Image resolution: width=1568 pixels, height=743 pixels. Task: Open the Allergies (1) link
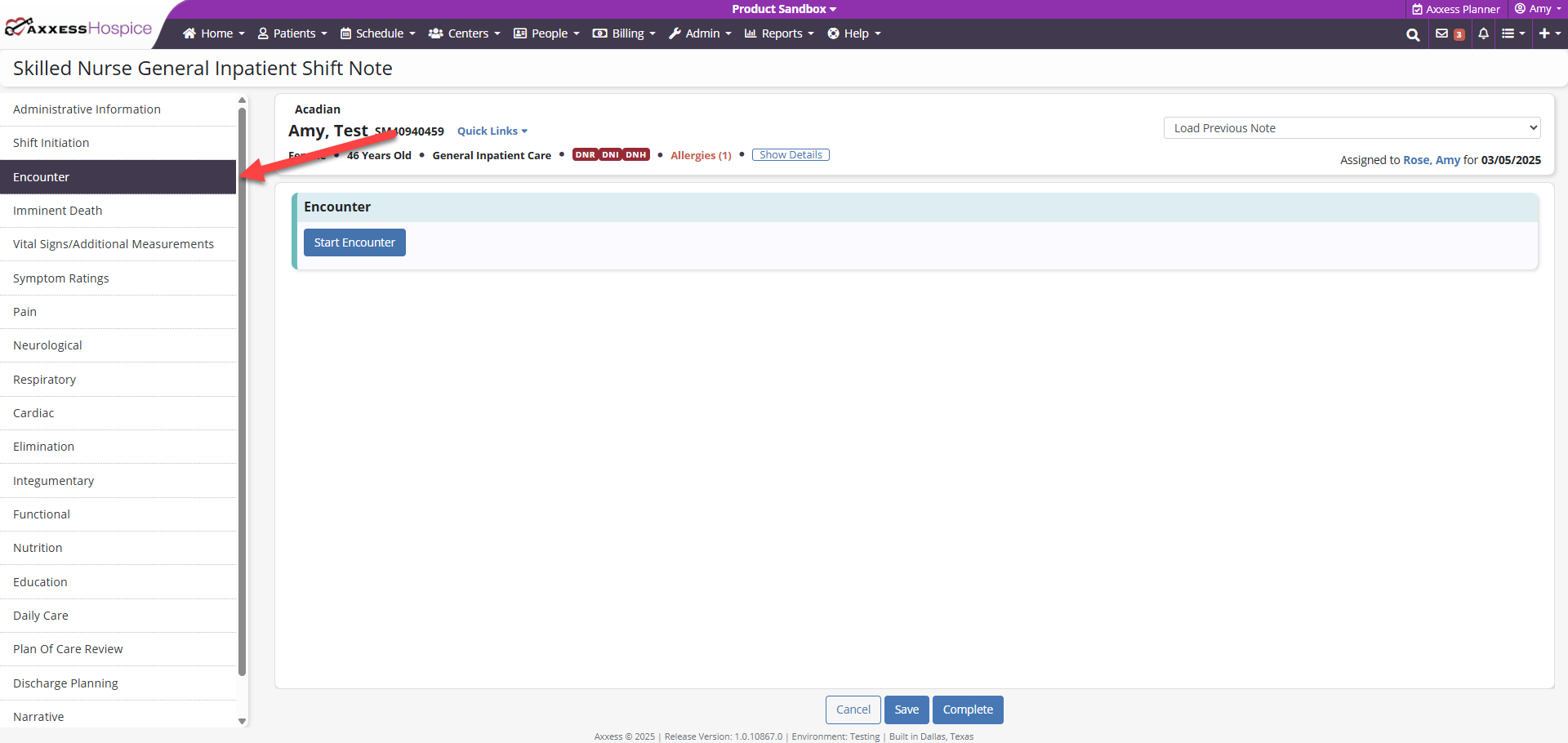pos(701,156)
